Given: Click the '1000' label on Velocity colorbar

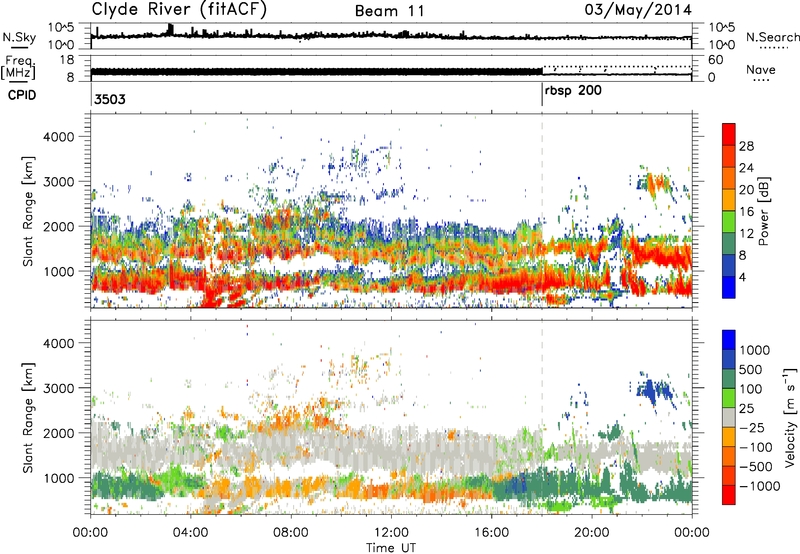Looking at the screenshot, I should point(754,350).
